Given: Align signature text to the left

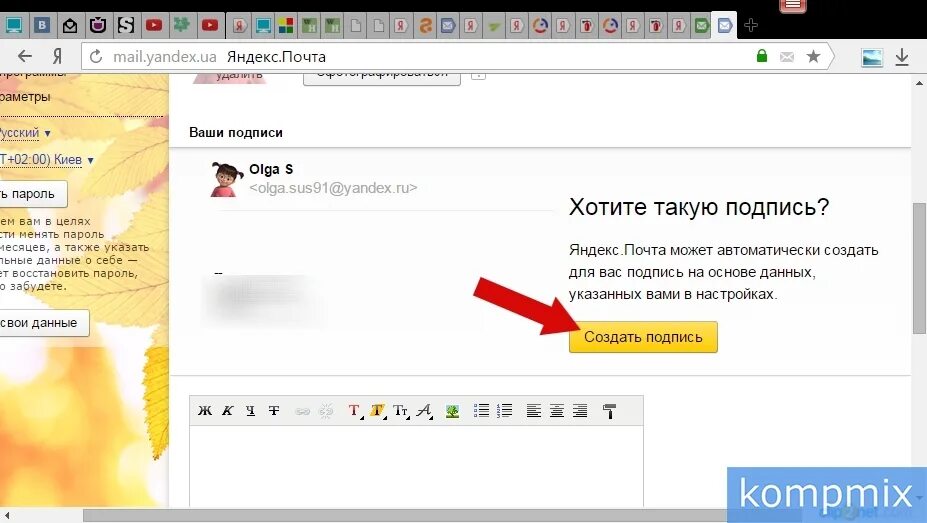Looking at the screenshot, I should coord(534,411).
